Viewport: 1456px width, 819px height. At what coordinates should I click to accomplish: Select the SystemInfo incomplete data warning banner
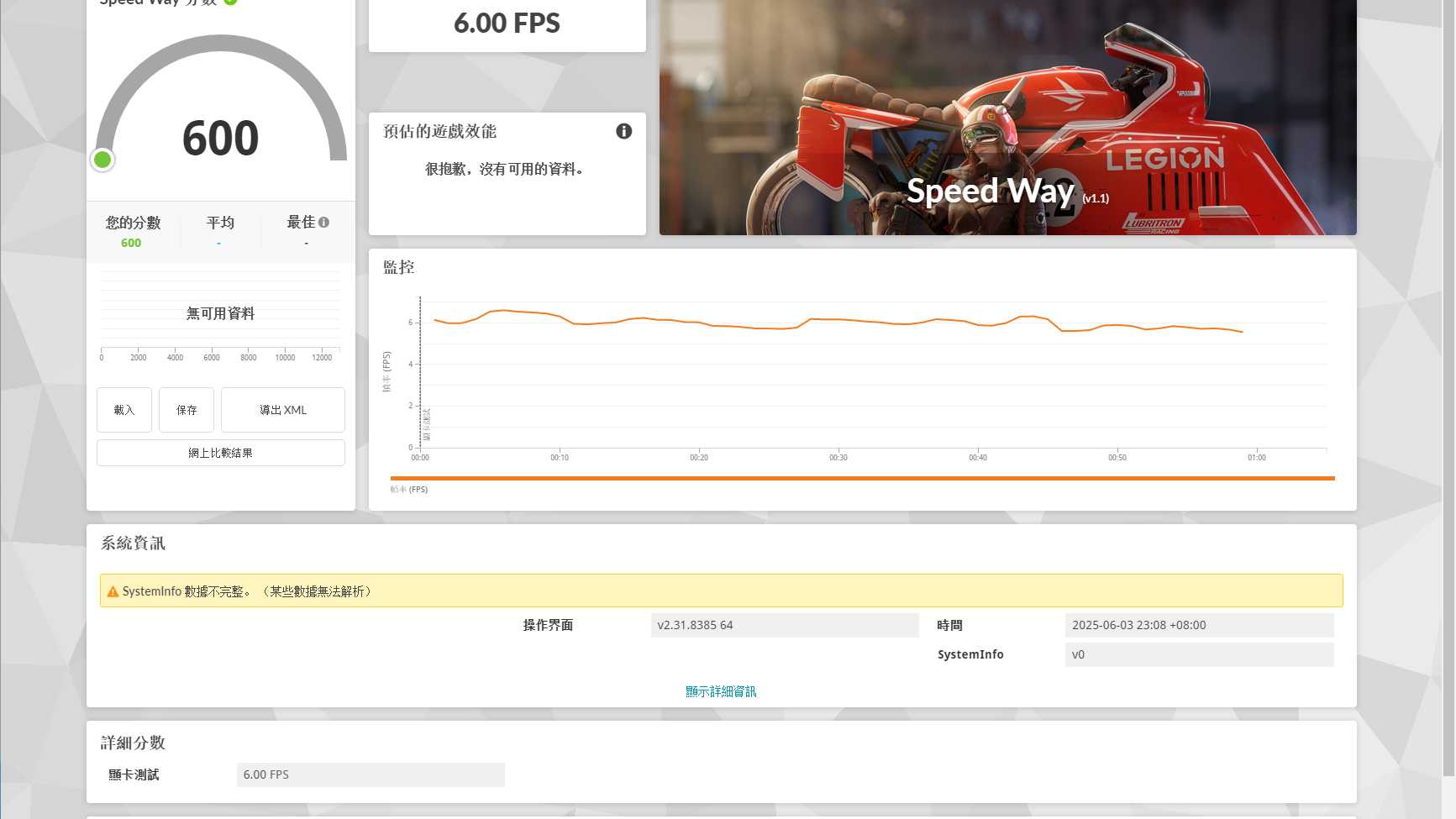(721, 591)
